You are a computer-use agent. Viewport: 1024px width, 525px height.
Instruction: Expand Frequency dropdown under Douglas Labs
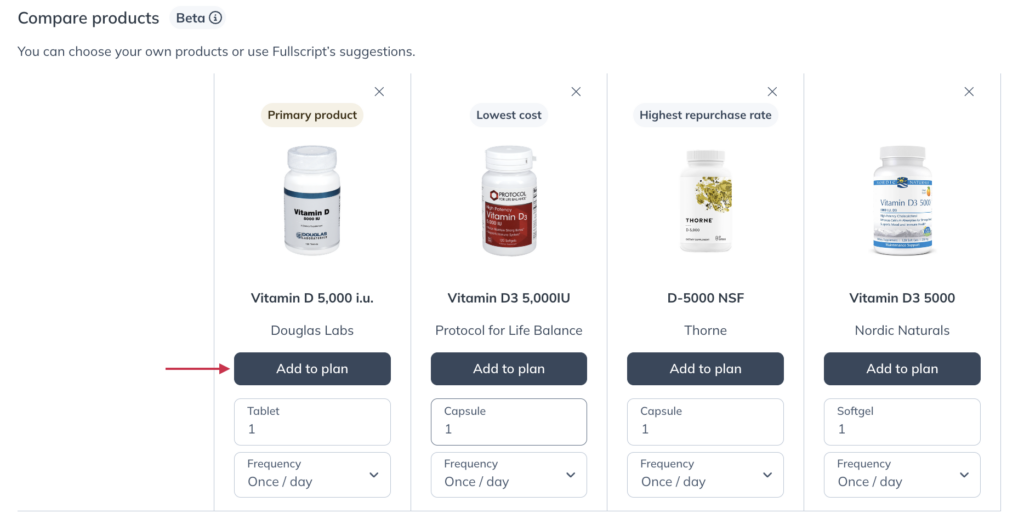[312, 475]
